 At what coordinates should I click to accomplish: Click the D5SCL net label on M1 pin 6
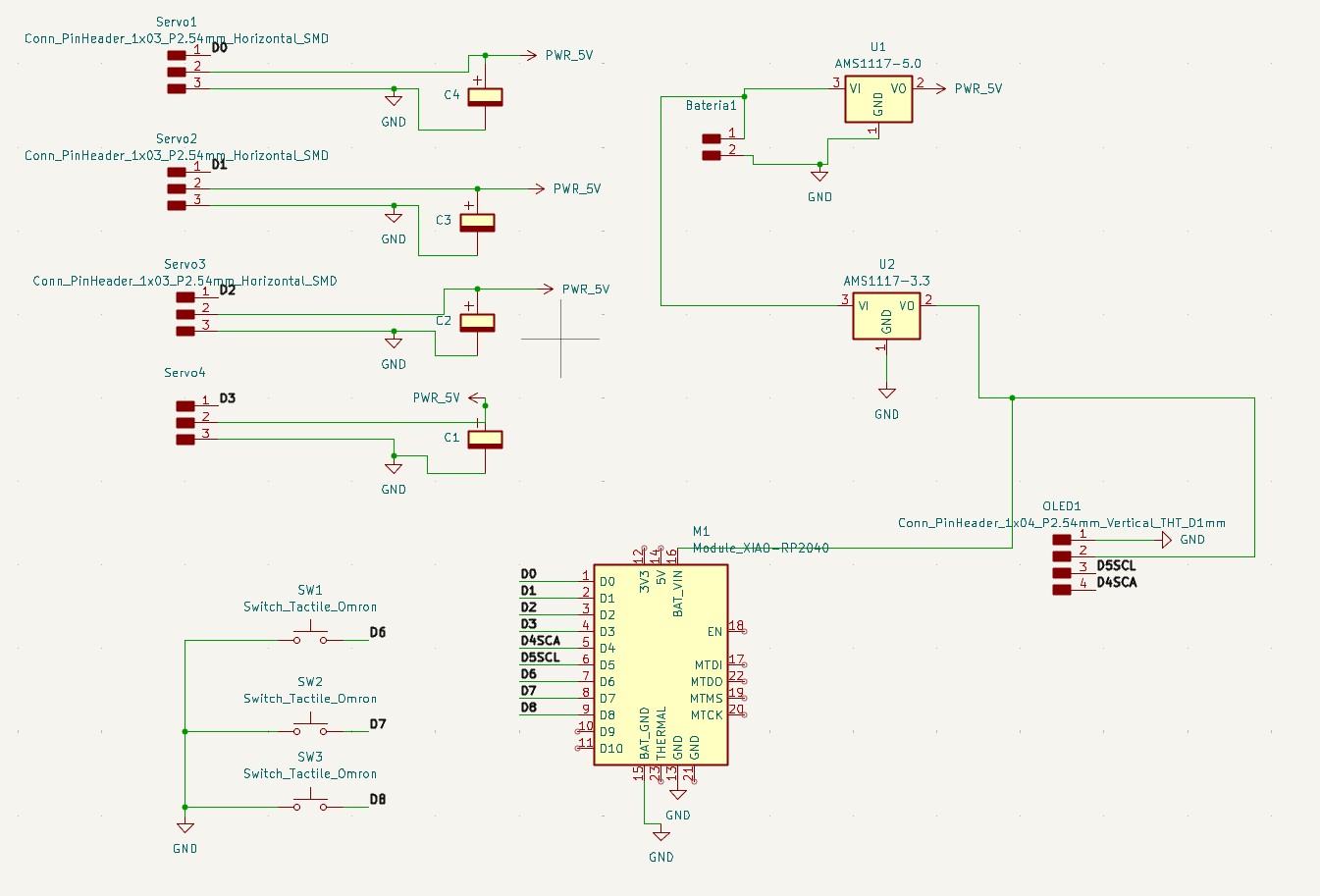click(540, 657)
